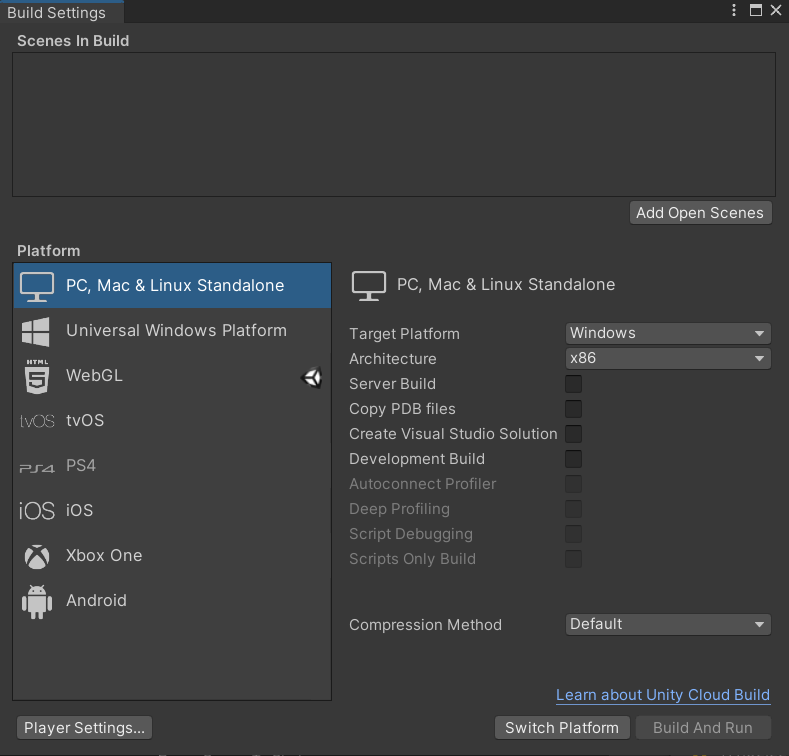This screenshot has height=756, width=789.
Task: Click the Unity logo beside WebGL
Action: pos(312,377)
